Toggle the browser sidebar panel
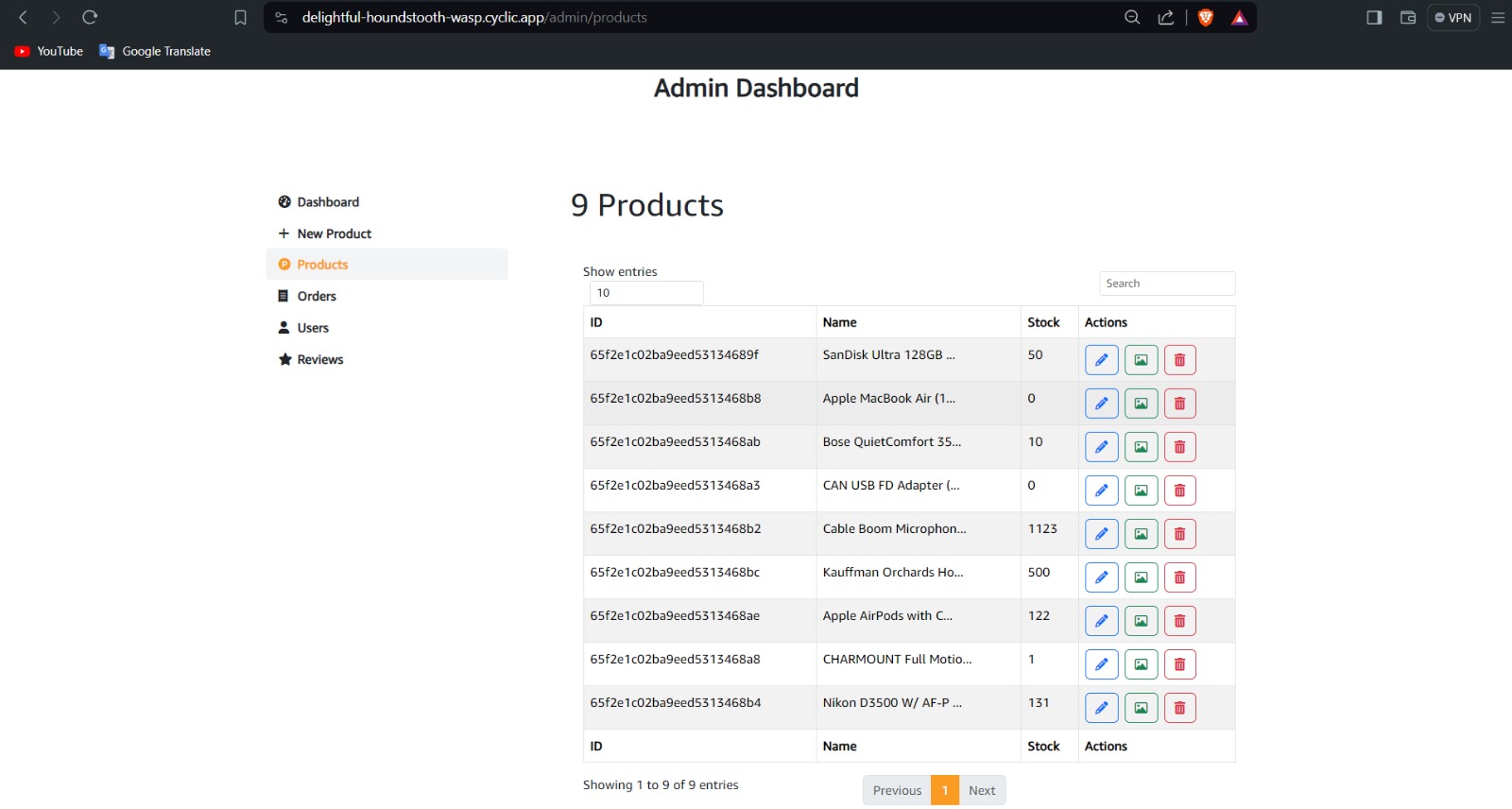1512x809 pixels. tap(1374, 17)
